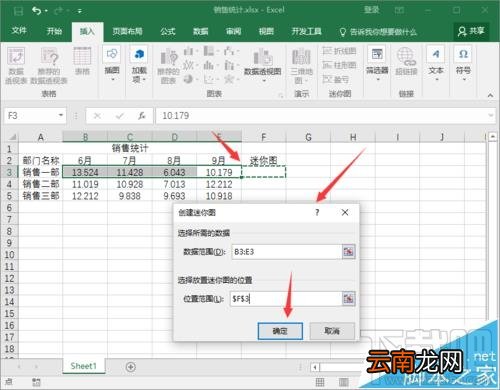
Task: Insert a Column sparkline (柱形图)
Action: pyautogui.click(x=339, y=65)
